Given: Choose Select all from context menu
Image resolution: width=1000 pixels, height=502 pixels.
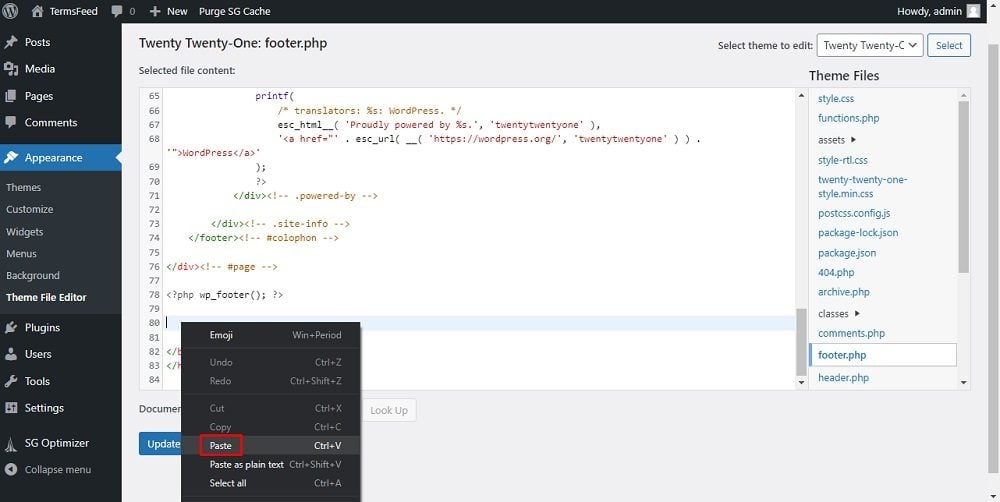Looking at the screenshot, I should point(271,484).
